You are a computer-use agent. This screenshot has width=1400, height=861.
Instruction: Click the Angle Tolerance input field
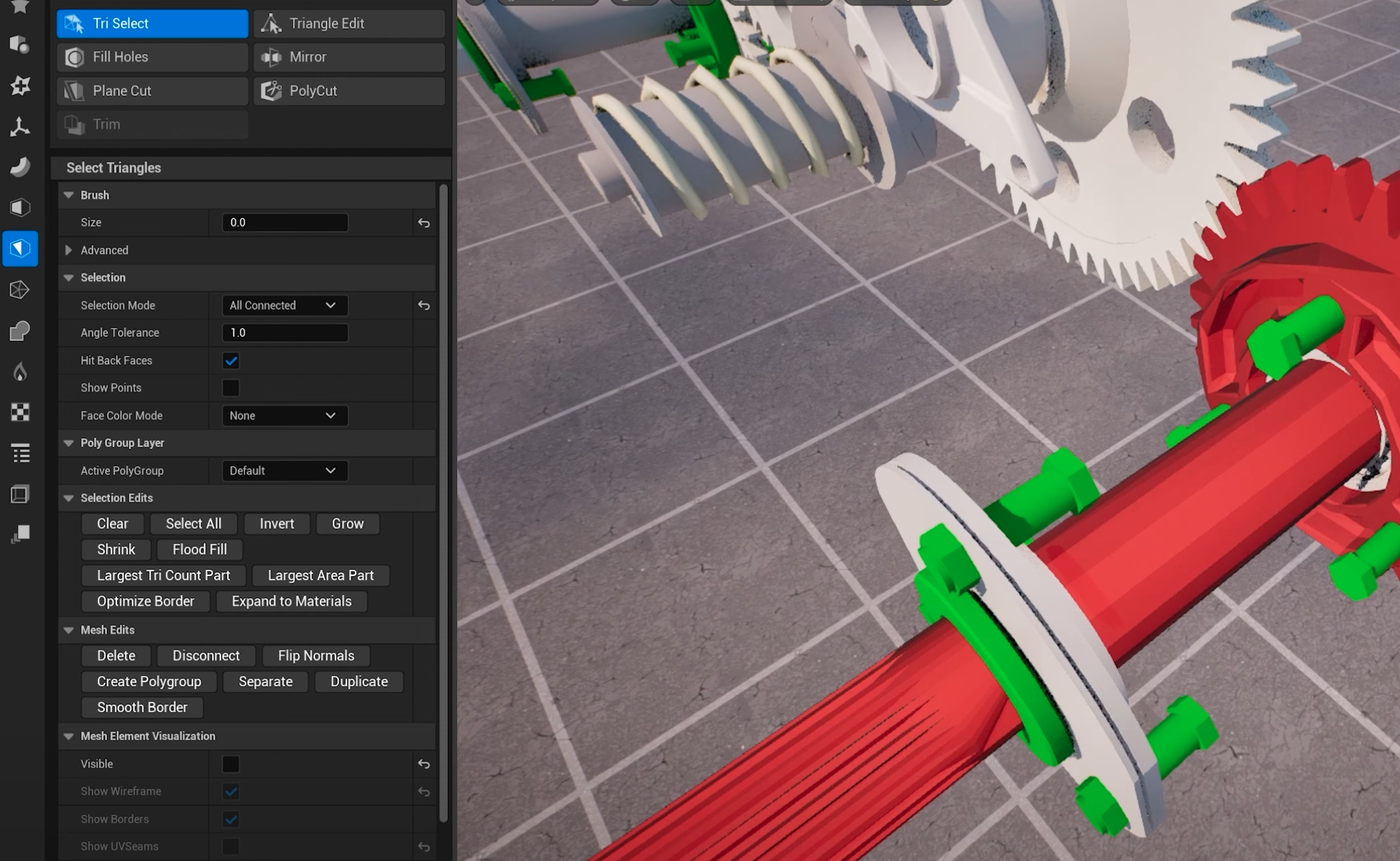click(x=284, y=333)
